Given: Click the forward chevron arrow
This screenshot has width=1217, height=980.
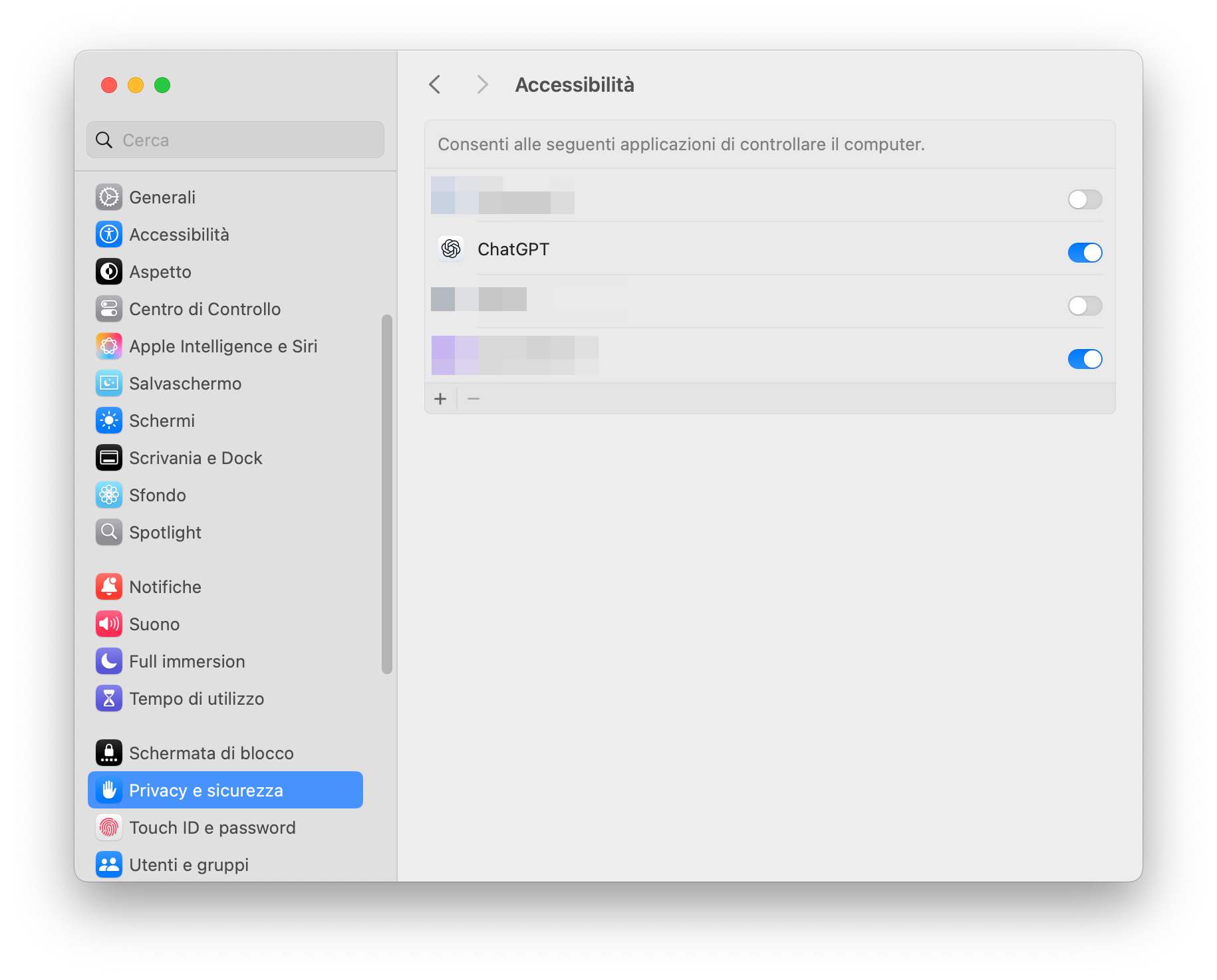Looking at the screenshot, I should click(482, 85).
